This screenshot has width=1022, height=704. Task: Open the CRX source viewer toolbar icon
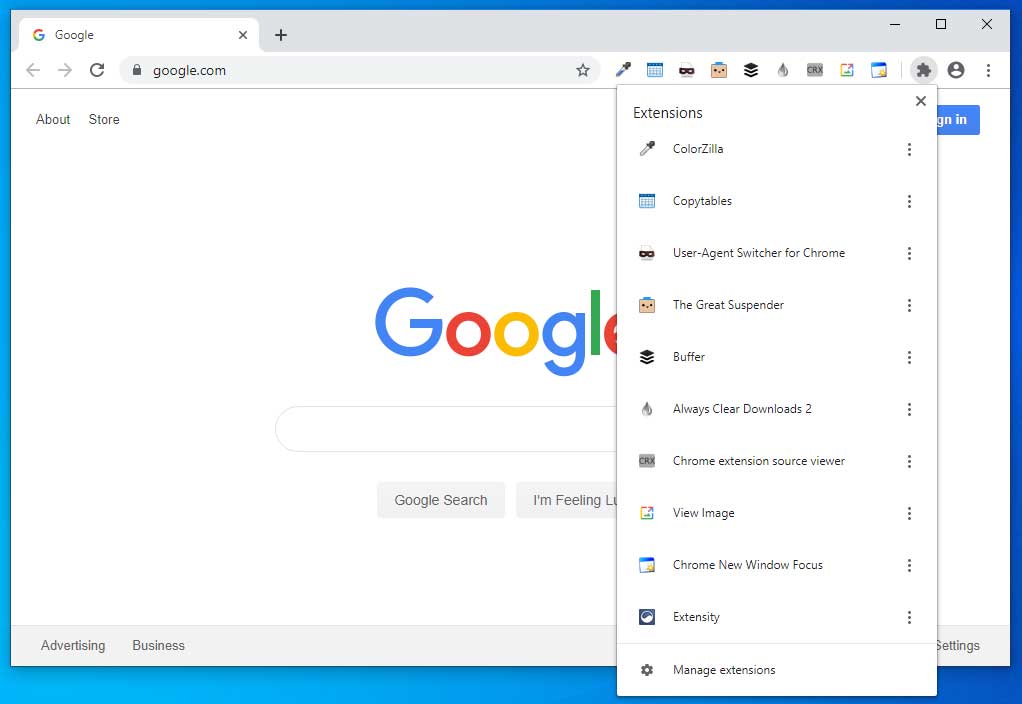[815, 70]
